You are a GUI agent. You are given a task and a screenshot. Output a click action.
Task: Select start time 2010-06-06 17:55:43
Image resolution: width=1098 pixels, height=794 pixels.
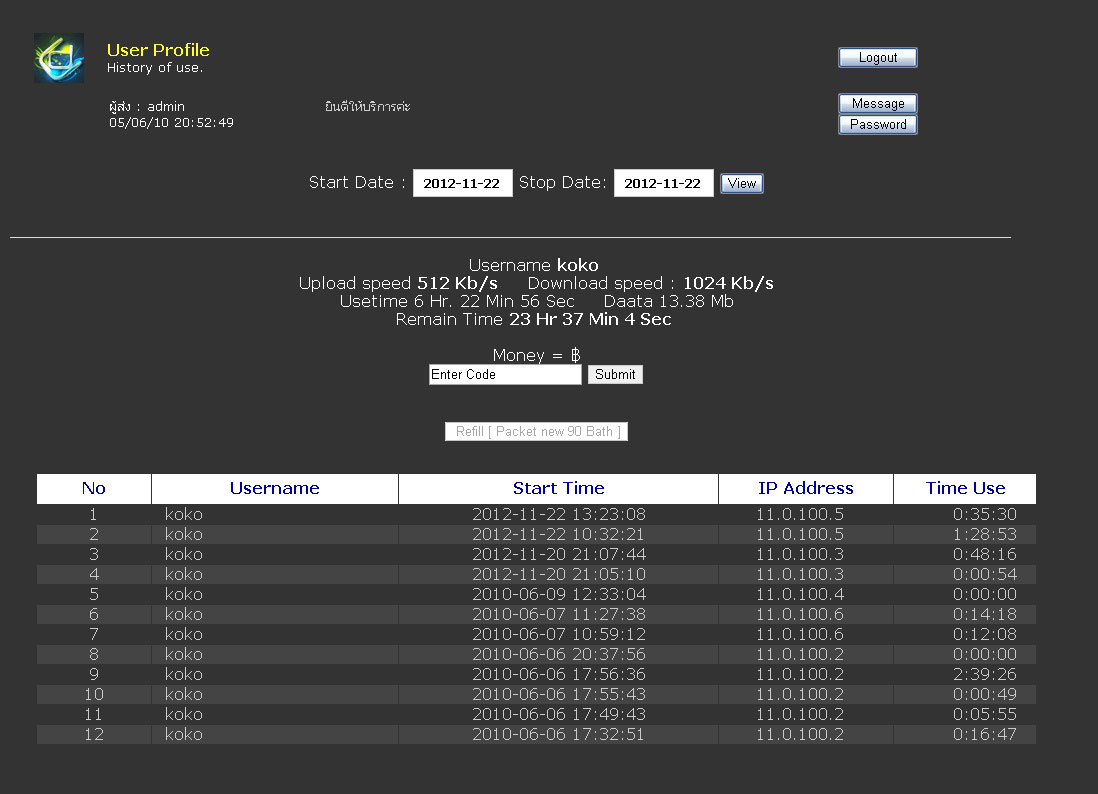click(x=558, y=694)
